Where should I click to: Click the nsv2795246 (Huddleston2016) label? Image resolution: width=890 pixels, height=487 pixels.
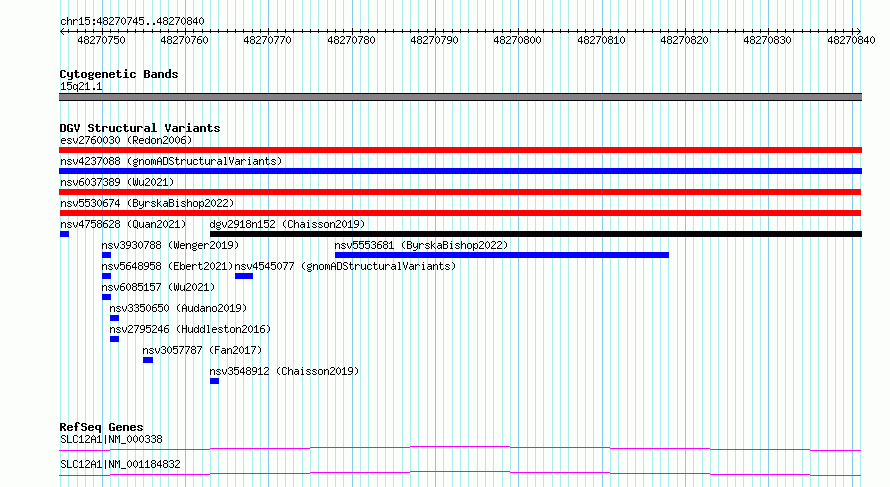(x=190, y=329)
